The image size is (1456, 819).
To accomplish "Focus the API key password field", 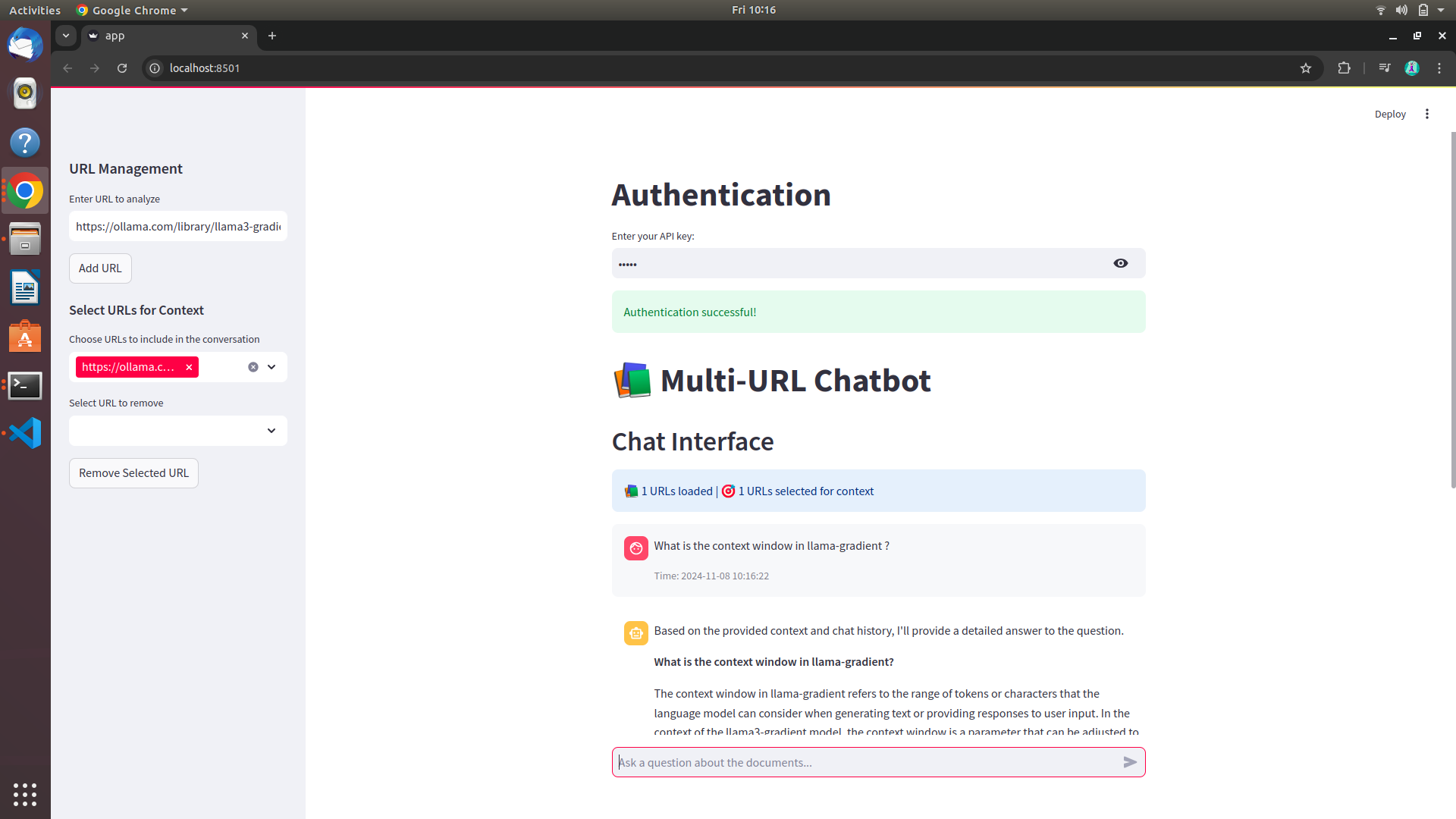I will tap(857, 263).
